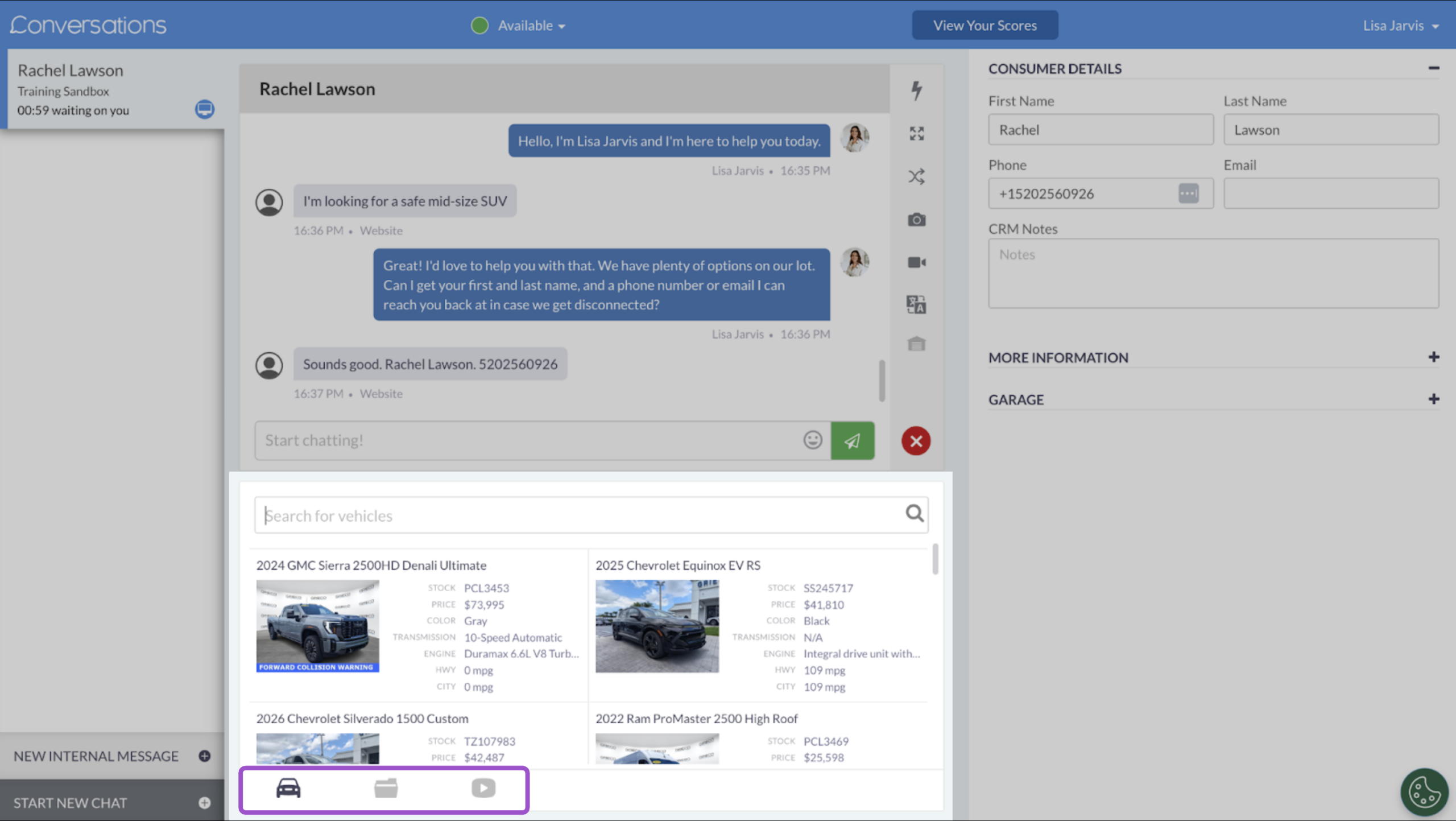
Task: Select Rachel Lawson conversation in the list
Action: [112, 89]
